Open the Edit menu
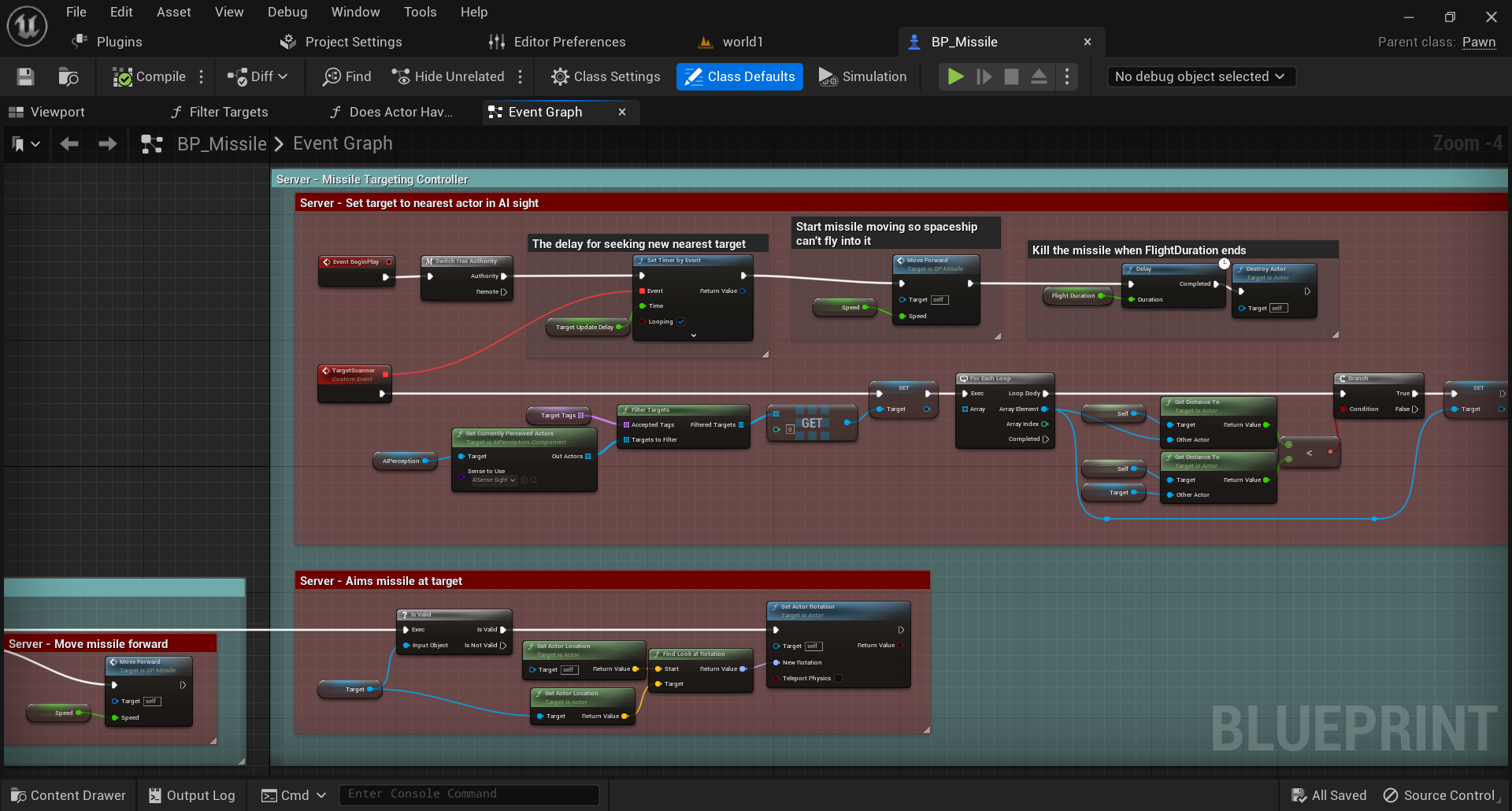This screenshot has width=1512, height=811. (121, 12)
